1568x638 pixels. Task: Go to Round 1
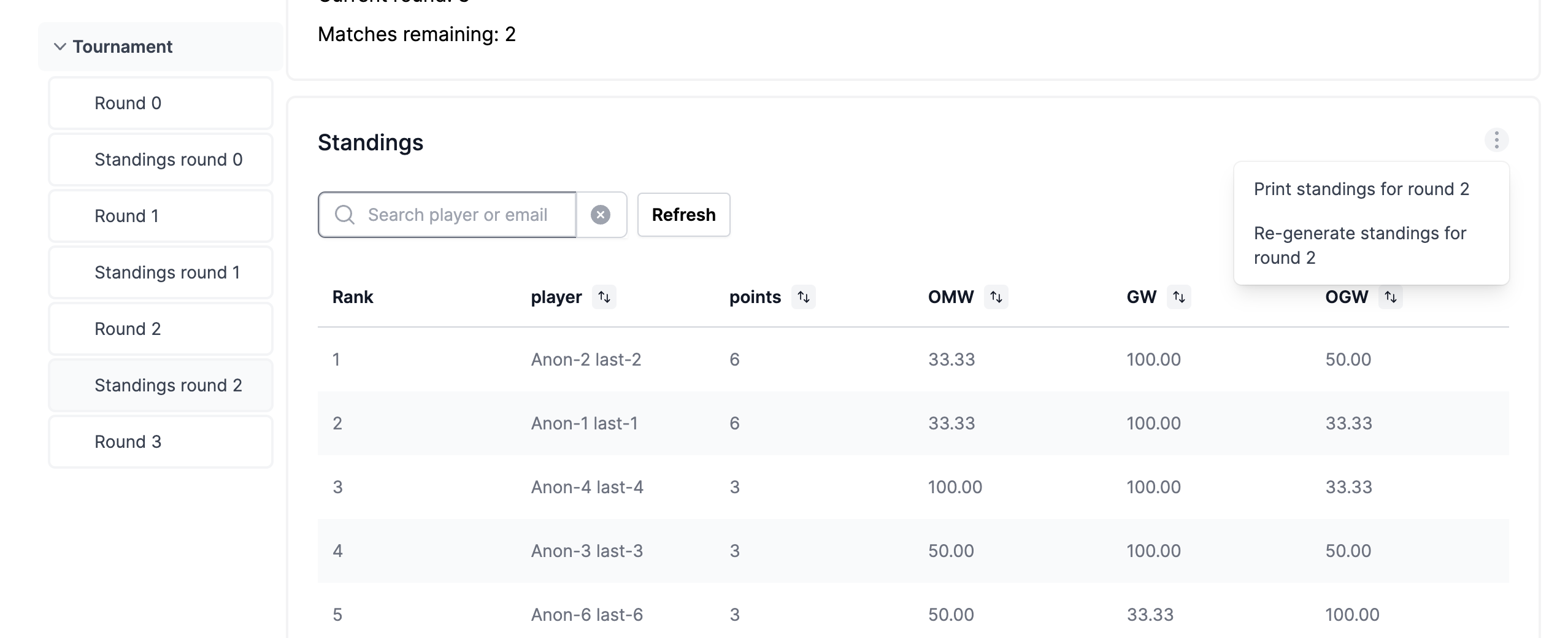[x=161, y=216]
